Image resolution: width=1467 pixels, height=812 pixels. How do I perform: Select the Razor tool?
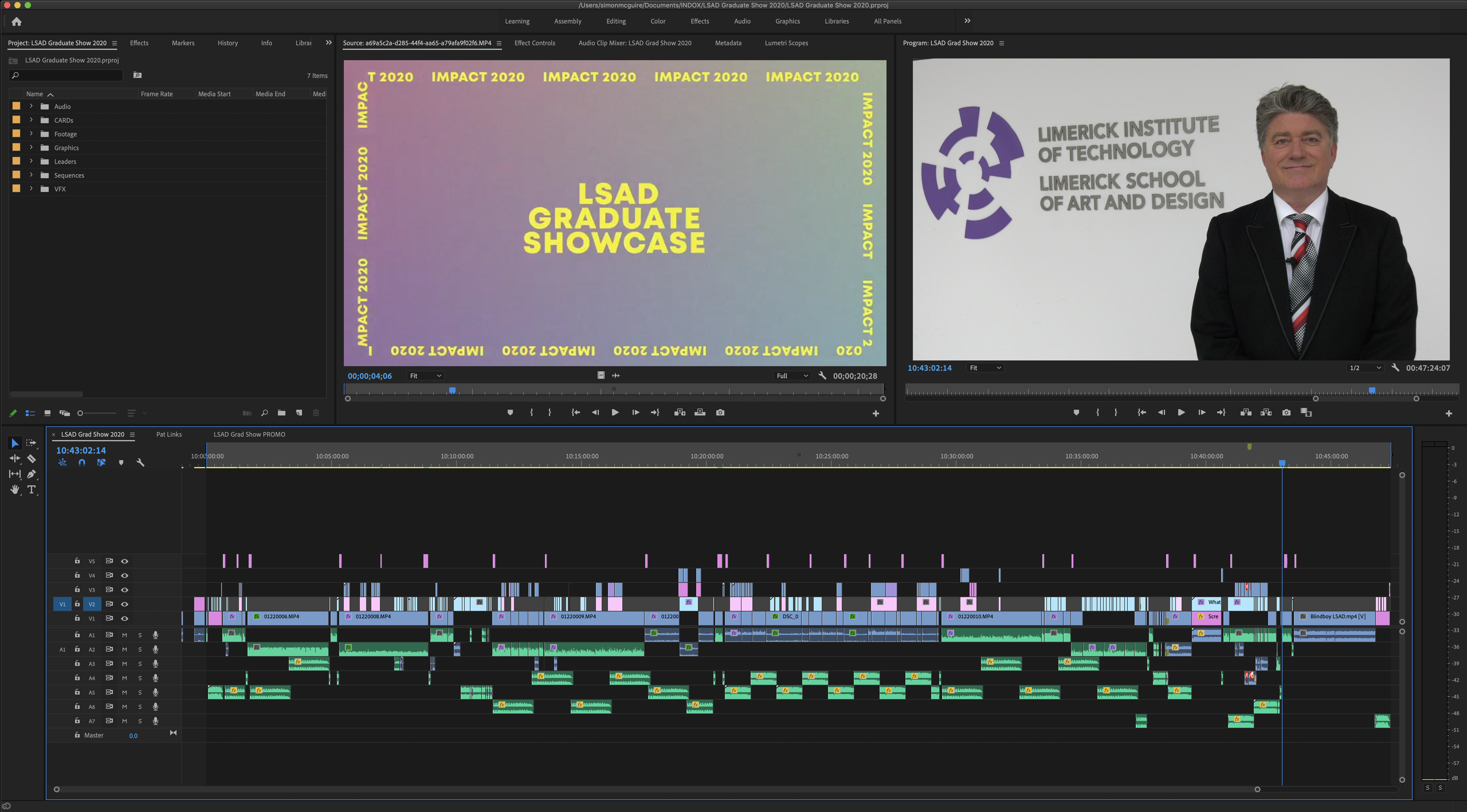pyautogui.click(x=31, y=458)
